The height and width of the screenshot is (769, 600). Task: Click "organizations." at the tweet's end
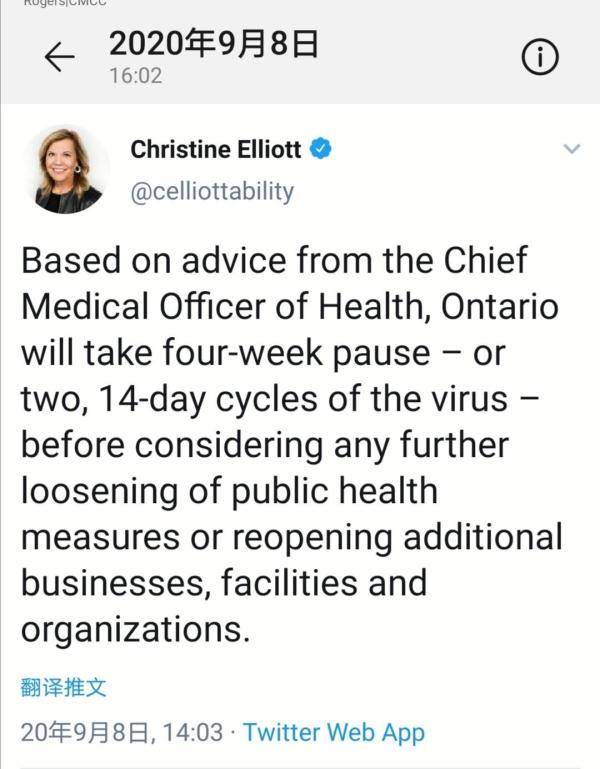click(132, 632)
